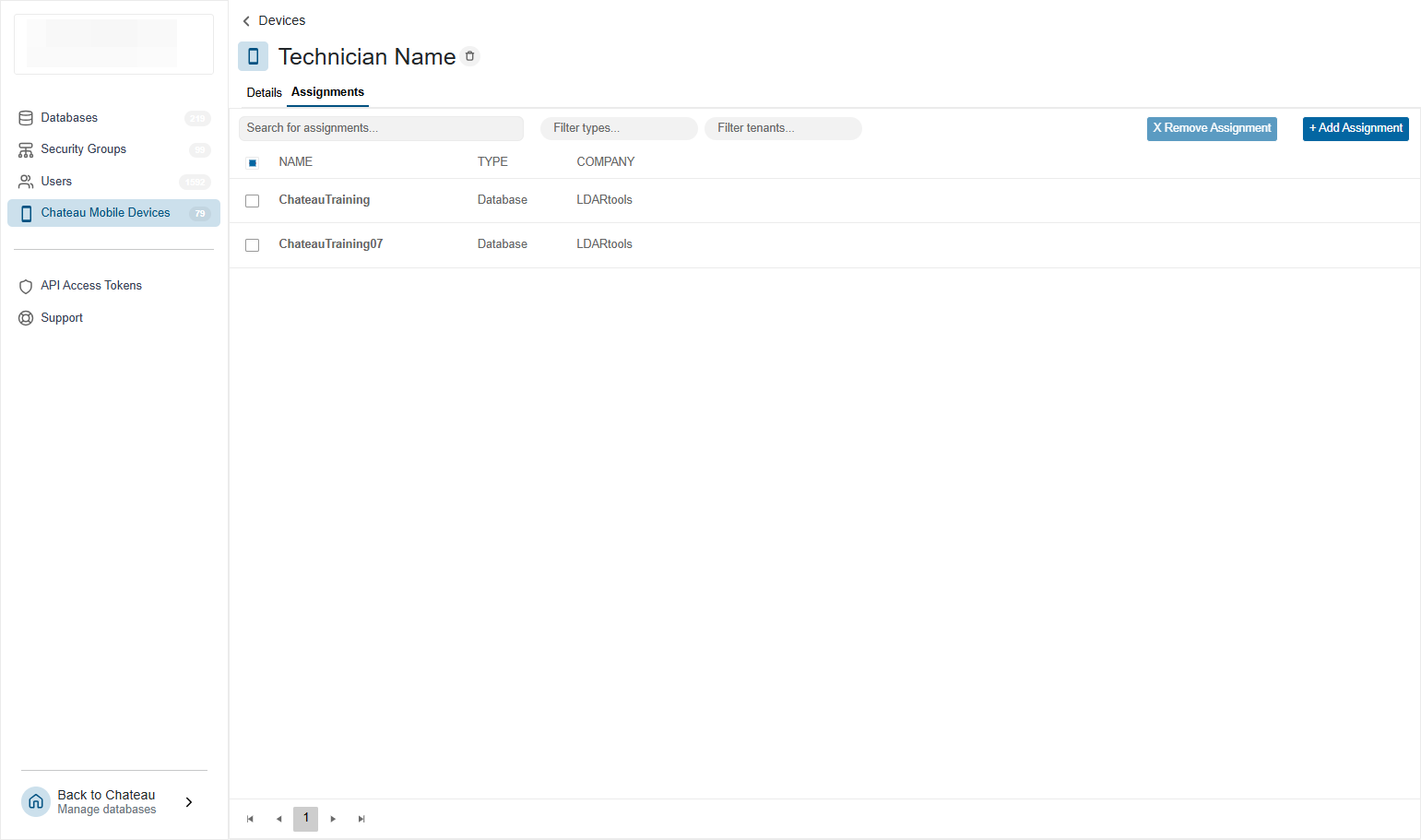Viewport: 1421px width, 840px height.
Task: Open the Filter types dropdown
Action: click(619, 128)
